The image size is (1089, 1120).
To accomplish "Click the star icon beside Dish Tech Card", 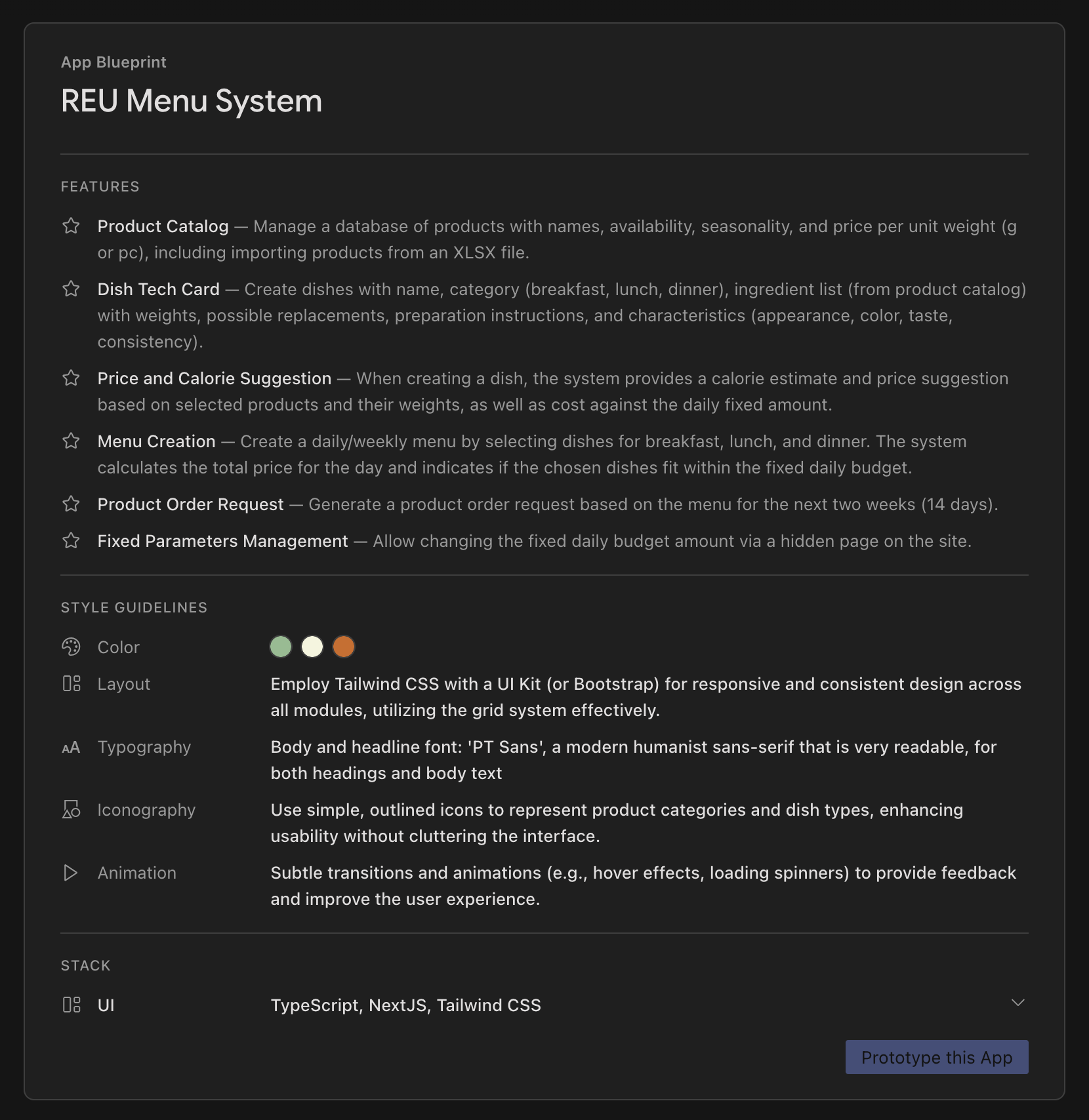I will (71, 289).
